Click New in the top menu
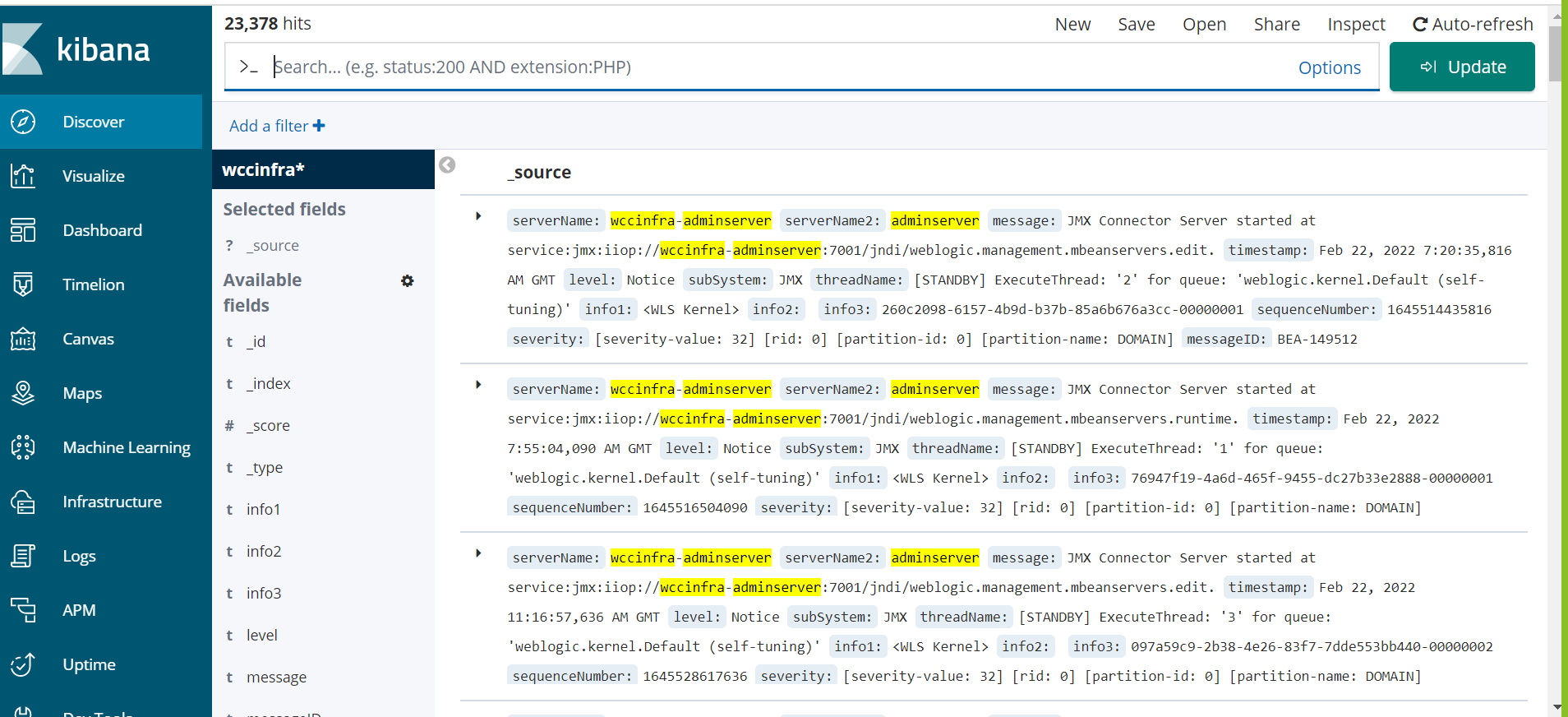The height and width of the screenshot is (717, 1568). pyautogui.click(x=1072, y=25)
